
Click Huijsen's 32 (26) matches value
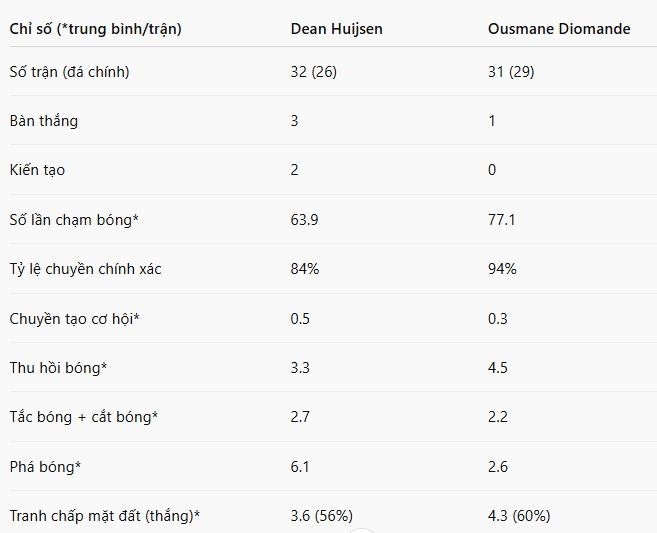click(313, 72)
